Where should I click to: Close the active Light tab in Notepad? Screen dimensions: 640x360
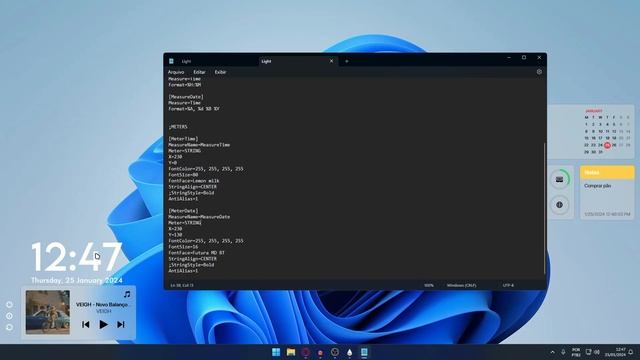[331, 61]
